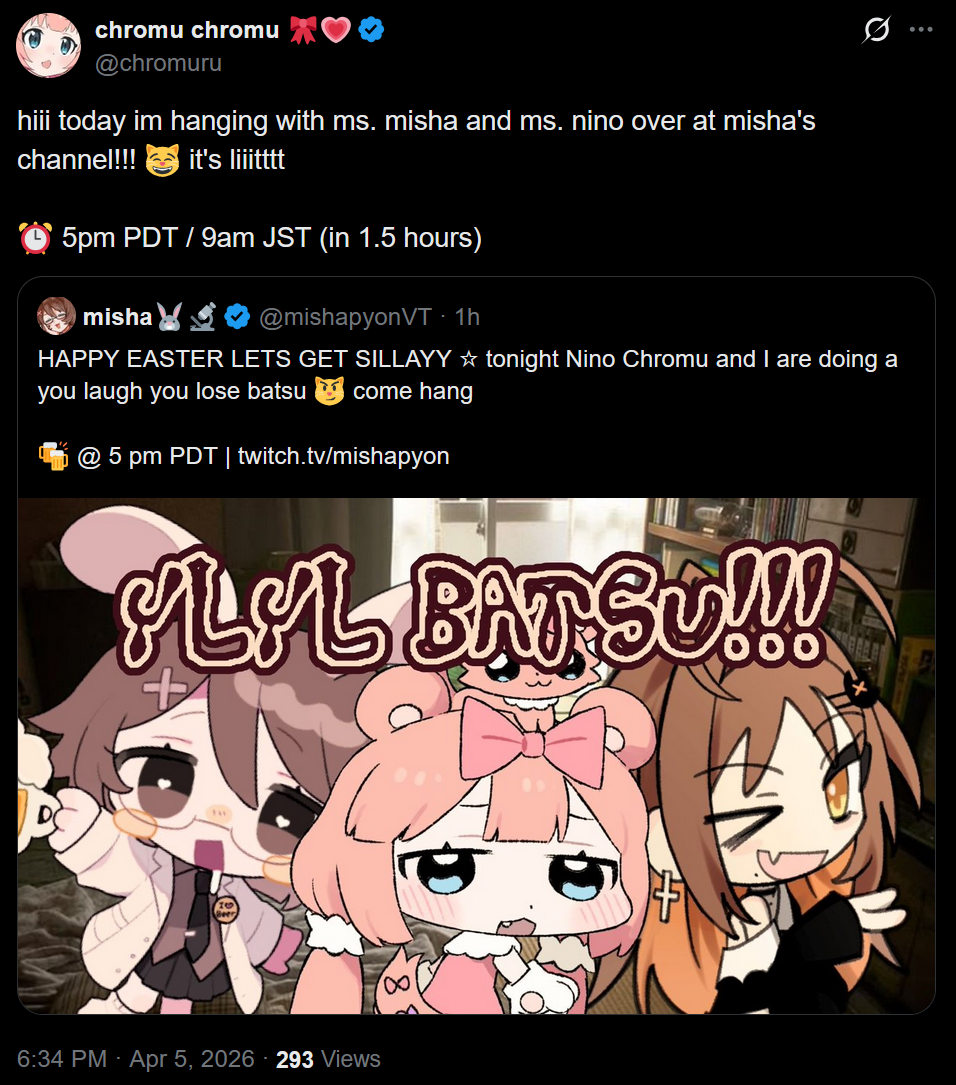
Task: Click the twitch.tv/mishapyon text
Action: (344, 456)
